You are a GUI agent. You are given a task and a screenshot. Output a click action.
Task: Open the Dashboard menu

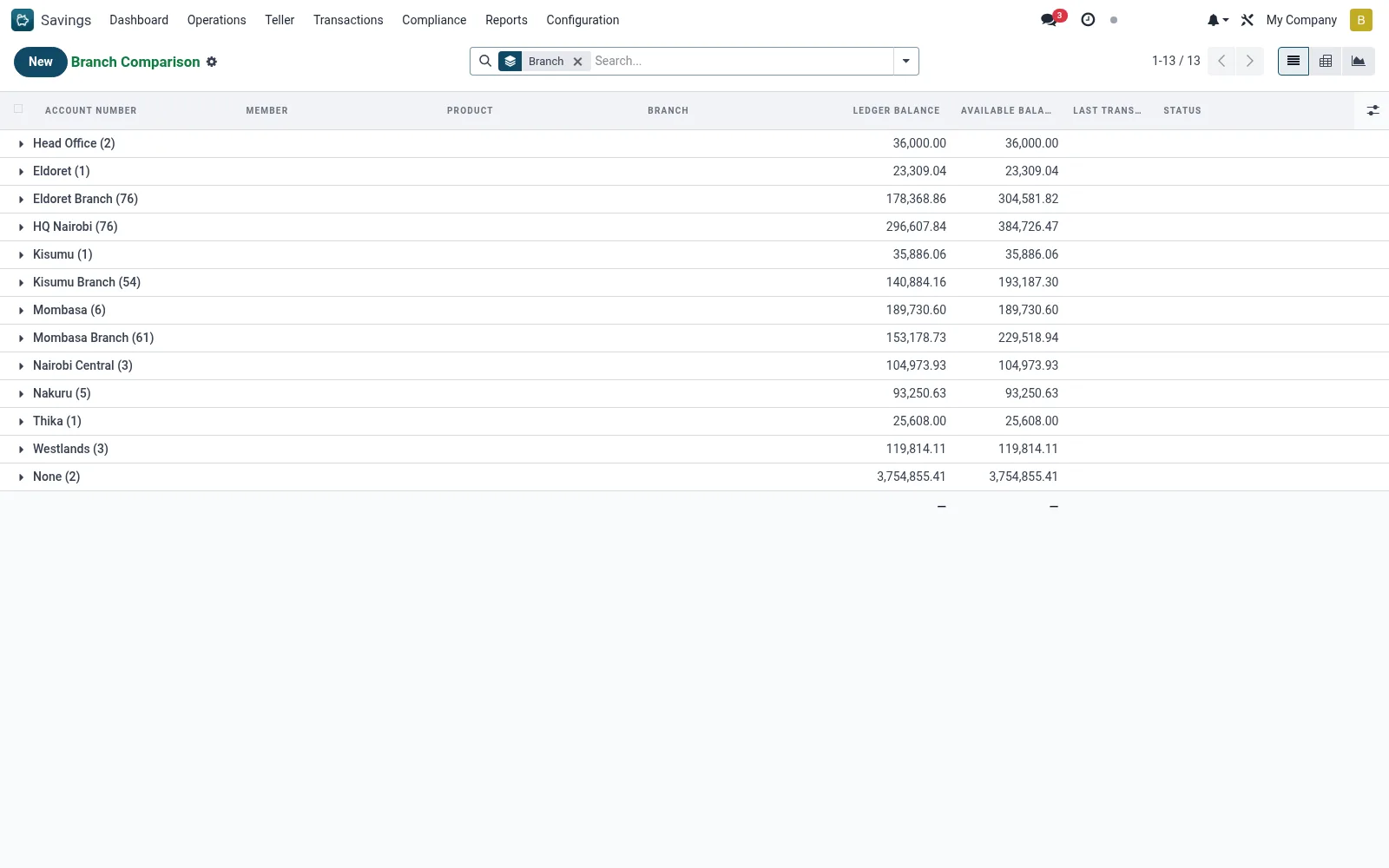(x=139, y=20)
